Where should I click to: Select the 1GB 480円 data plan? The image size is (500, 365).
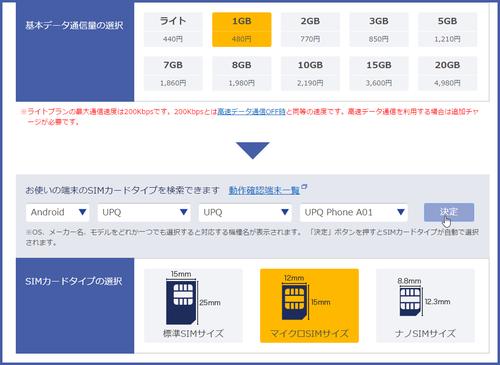(242, 30)
